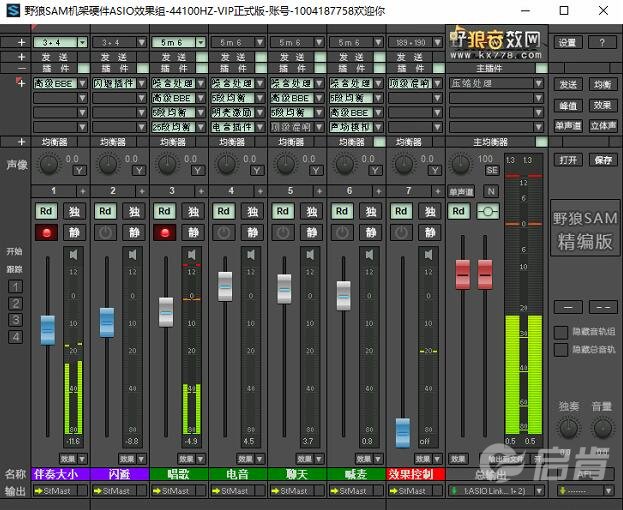Click the 保存 button
This screenshot has height=510, width=623.
603,160
